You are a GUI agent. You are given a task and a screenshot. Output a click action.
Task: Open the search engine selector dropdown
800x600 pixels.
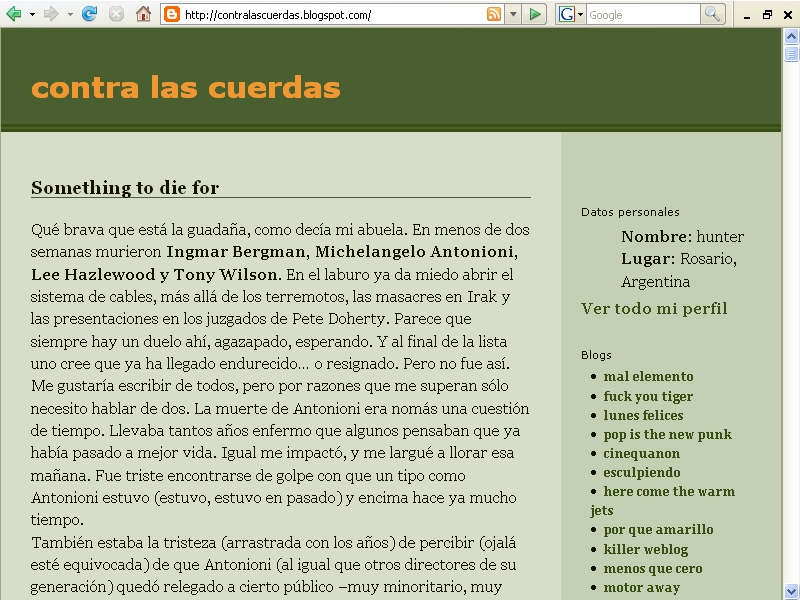pos(580,14)
